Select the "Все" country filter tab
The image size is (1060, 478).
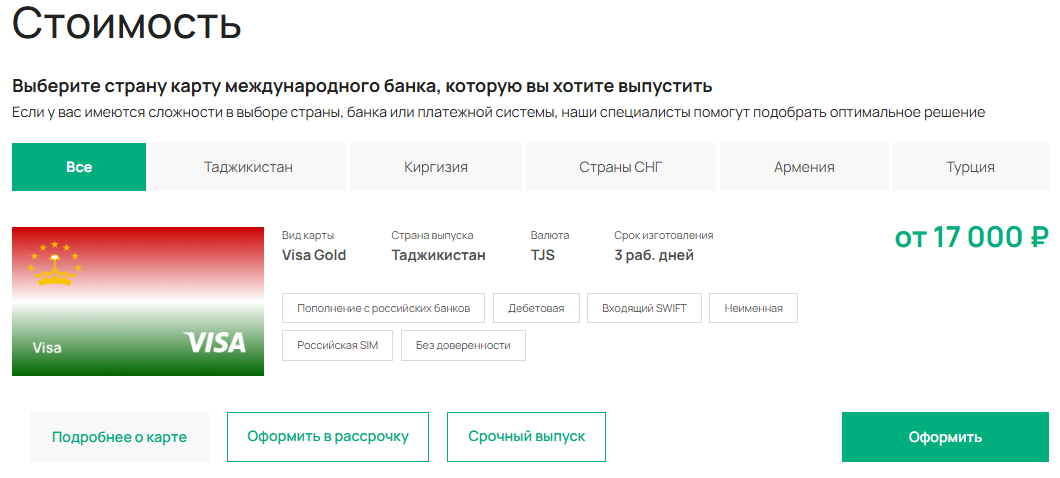[x=79, y=167]
